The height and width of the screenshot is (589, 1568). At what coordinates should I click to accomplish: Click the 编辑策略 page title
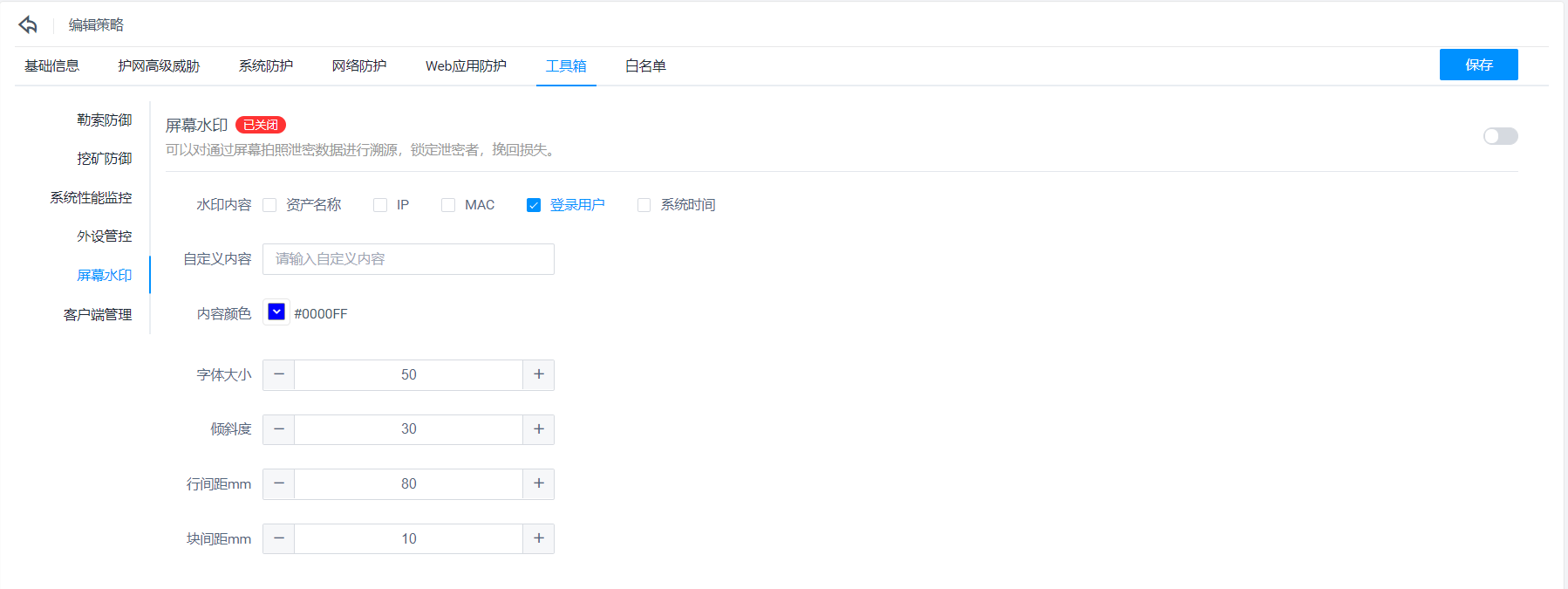click(96, 25)
